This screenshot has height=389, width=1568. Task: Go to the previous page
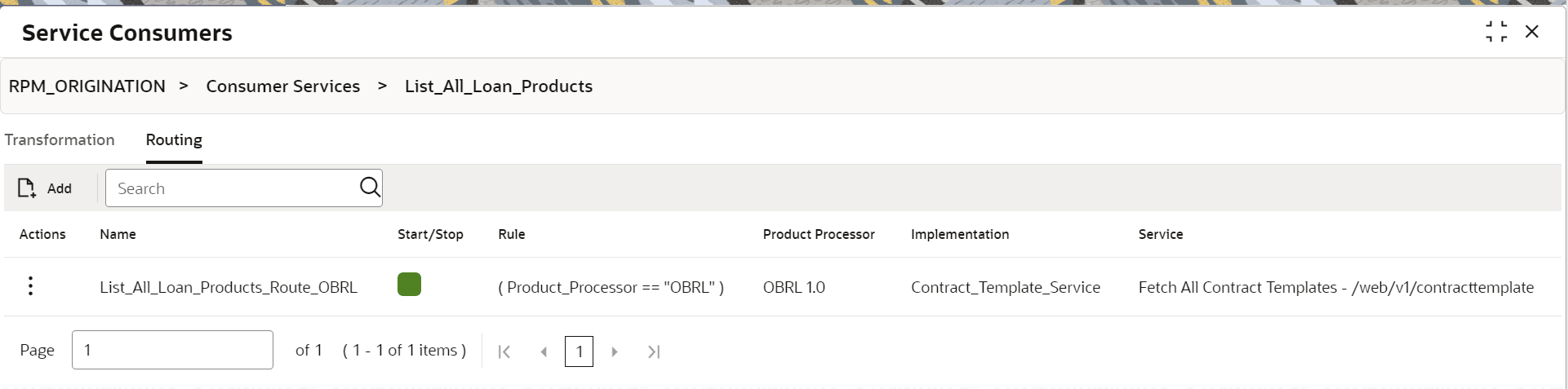pos(544,351)
